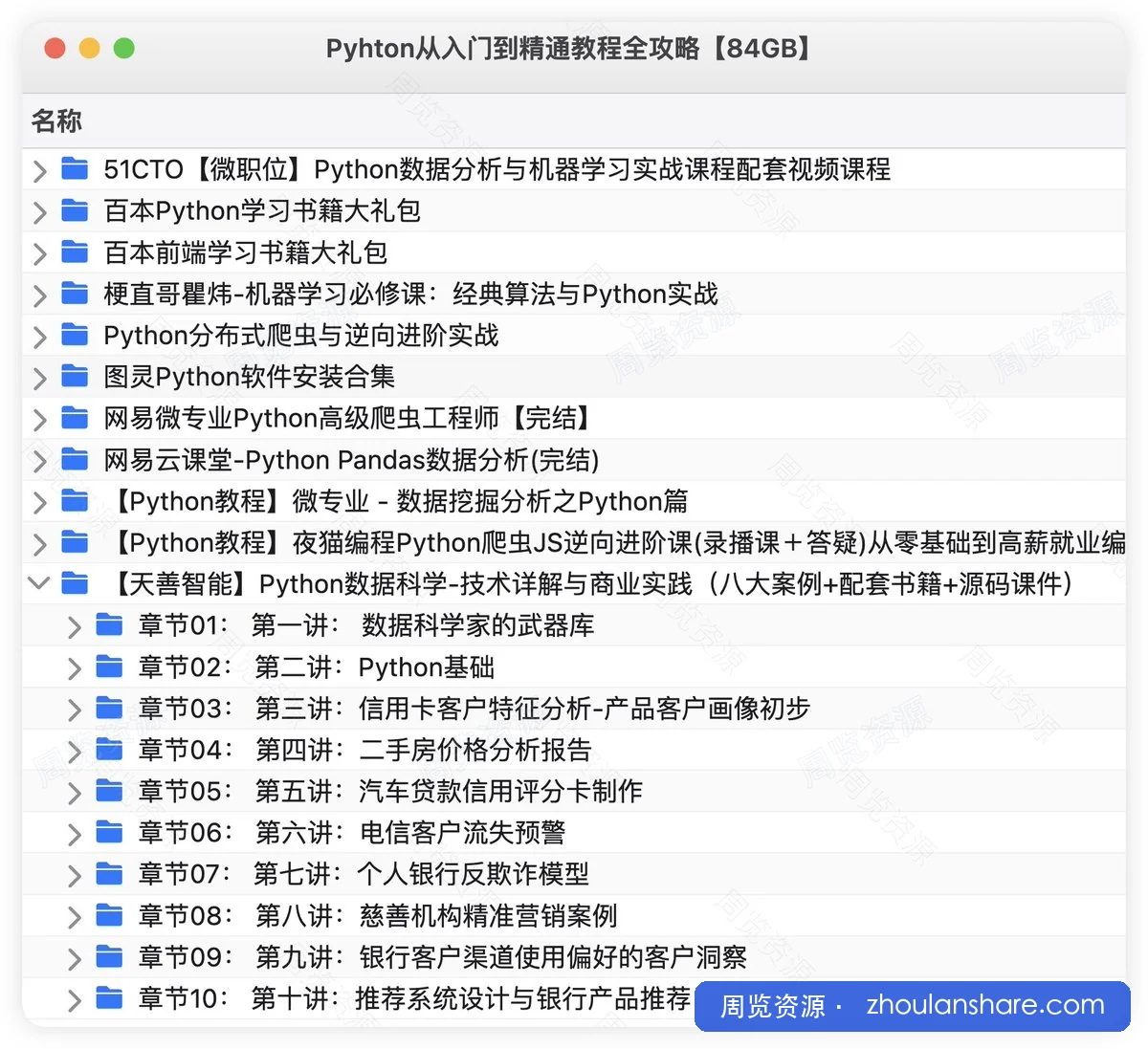Click folder icon of 章节01 数据科学家的武器库
Viewport: 1148px width, 1049px height.
pos(110,625)
